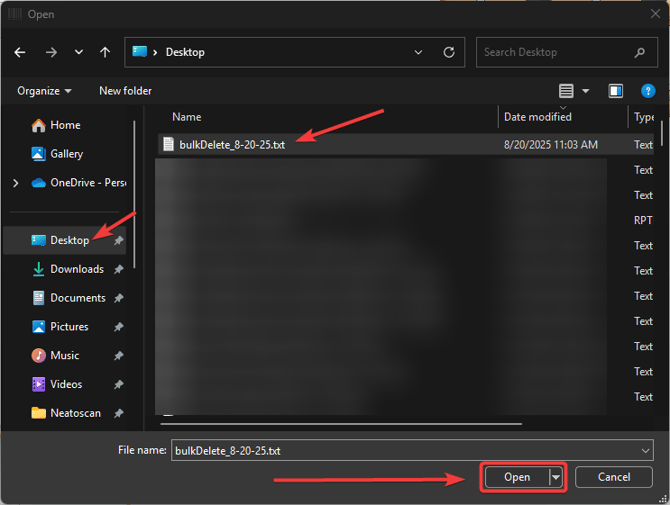Image resolution: width=670 pixels, height=505 pixels.
Task: Click New folder in the toolbar
Action: pyautogui.click(x=125, y=91)
